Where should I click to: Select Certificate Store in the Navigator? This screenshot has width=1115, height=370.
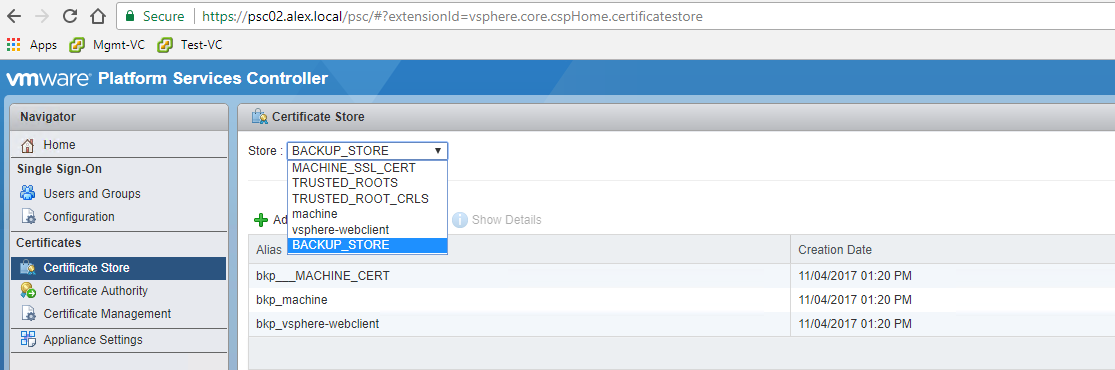click(119, 268)
